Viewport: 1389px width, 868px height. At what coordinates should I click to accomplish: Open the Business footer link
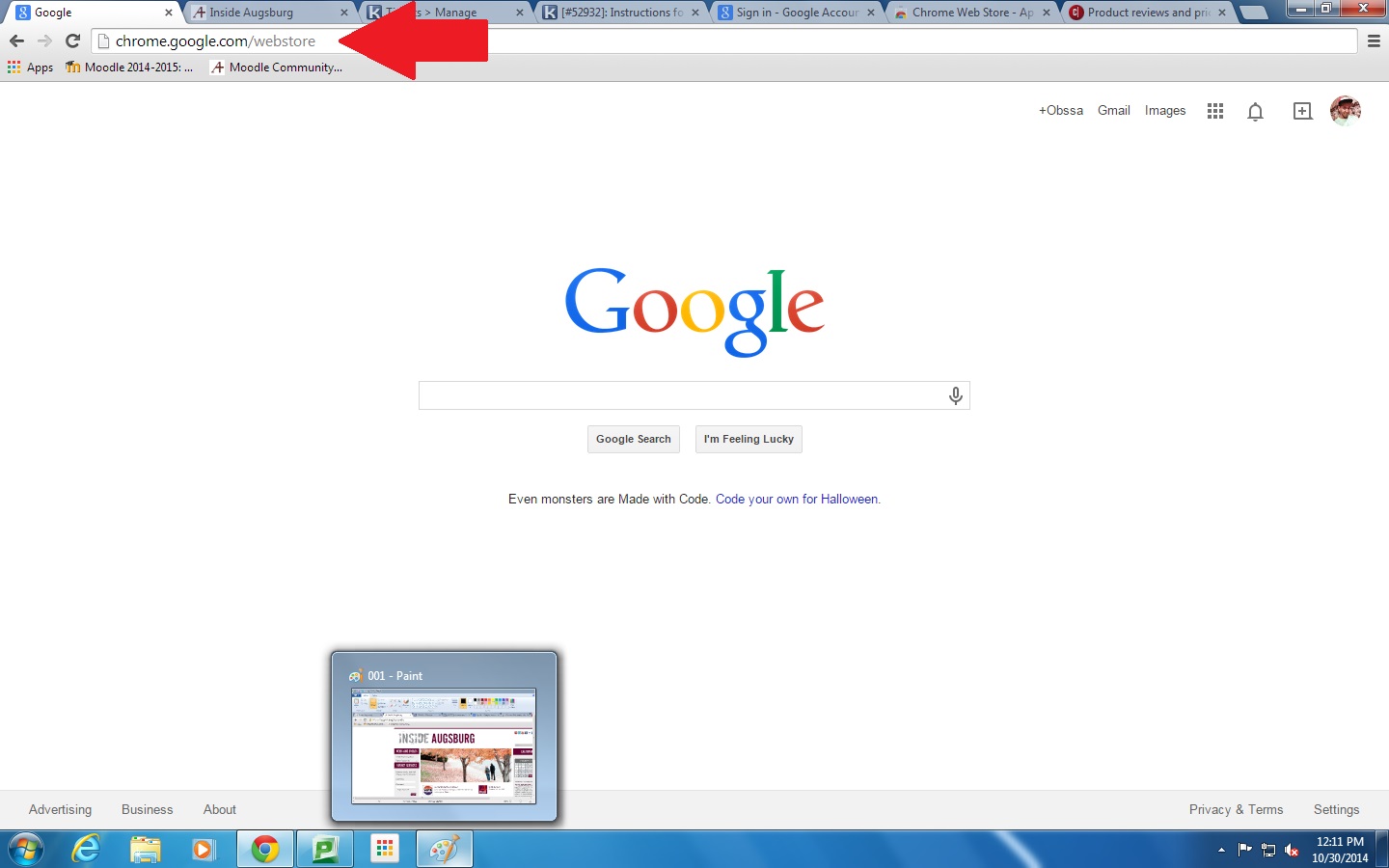pos(148,810)
